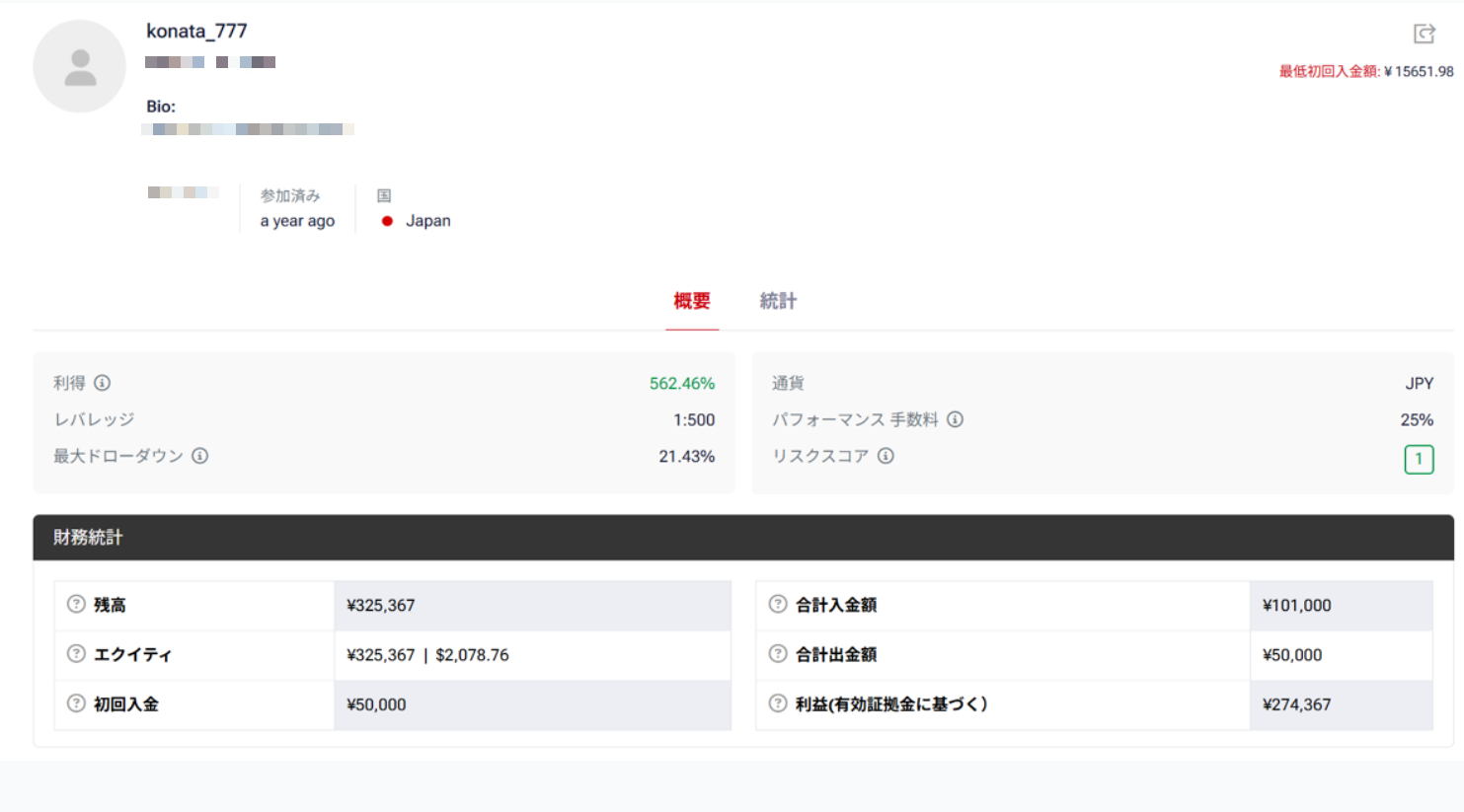The image size is (1464, 812).
Task: Click the help icon next to 合計出金額
Action: click(x=778, y=654)
